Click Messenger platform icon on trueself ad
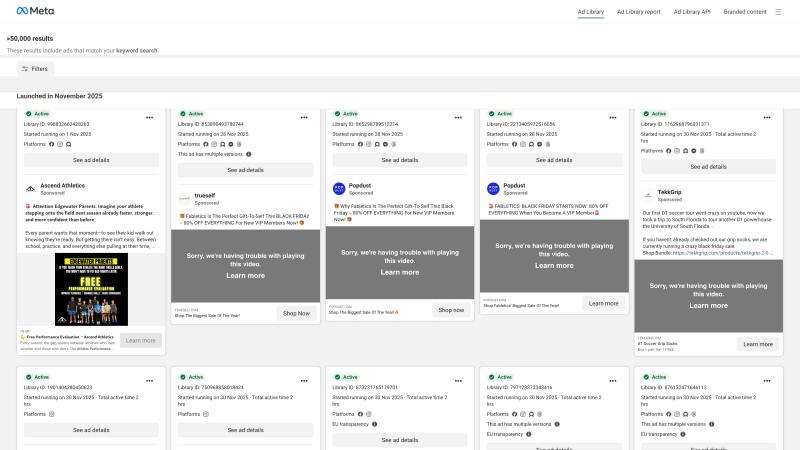 pos(231,144)
